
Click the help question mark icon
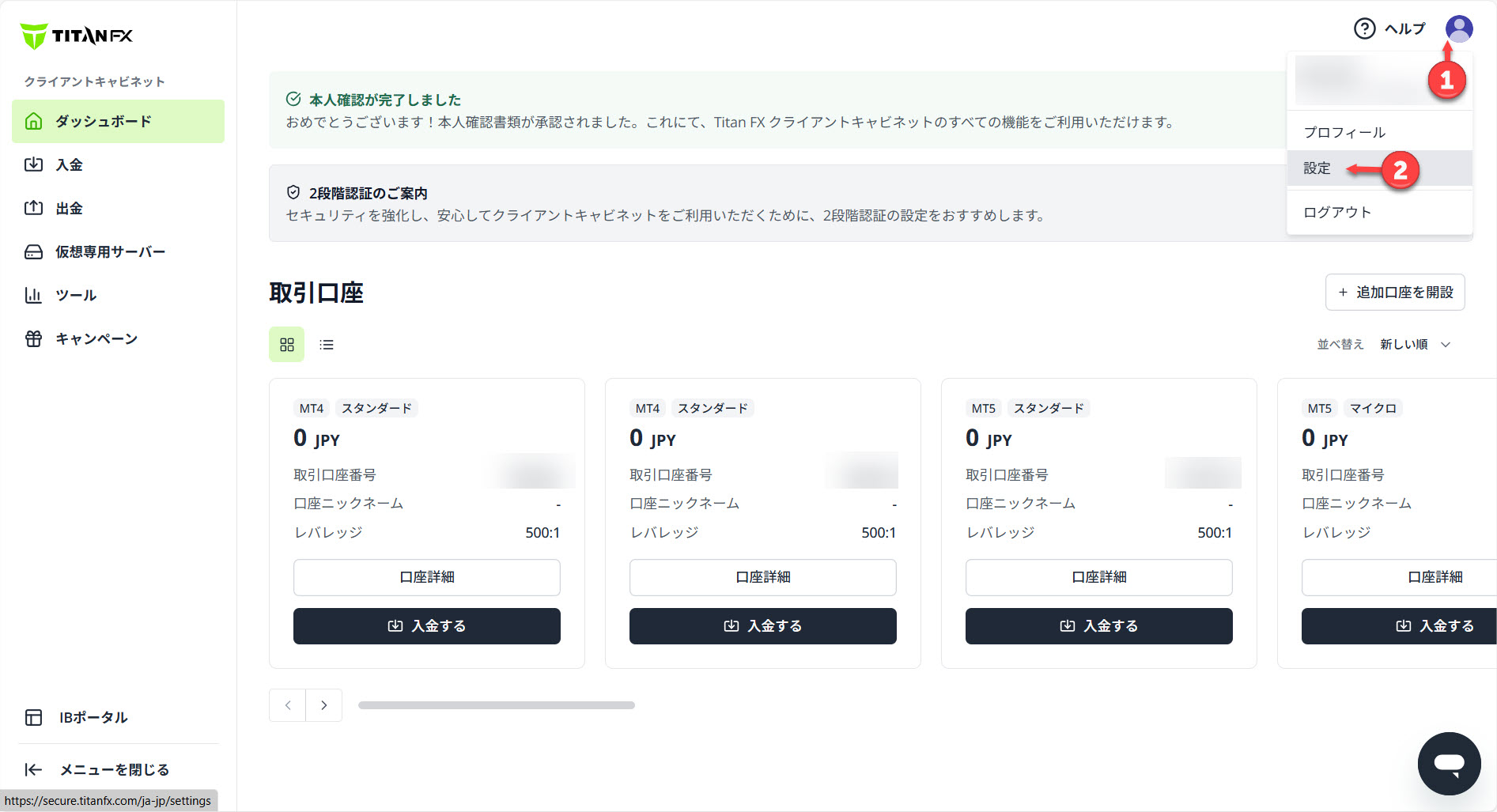tap(1364, 28)
